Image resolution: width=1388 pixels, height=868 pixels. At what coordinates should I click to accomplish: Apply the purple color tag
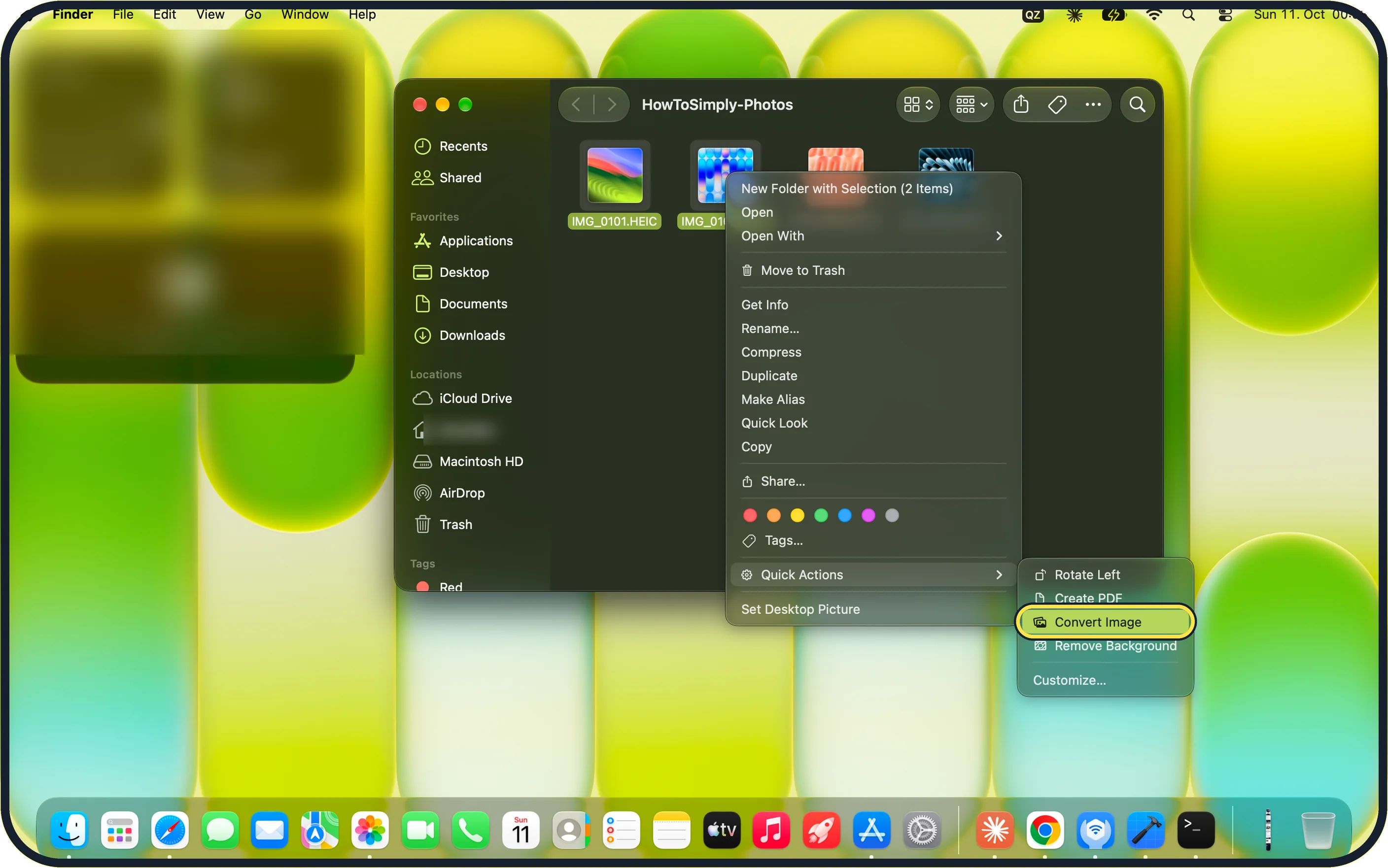click(x=868, y=515)
